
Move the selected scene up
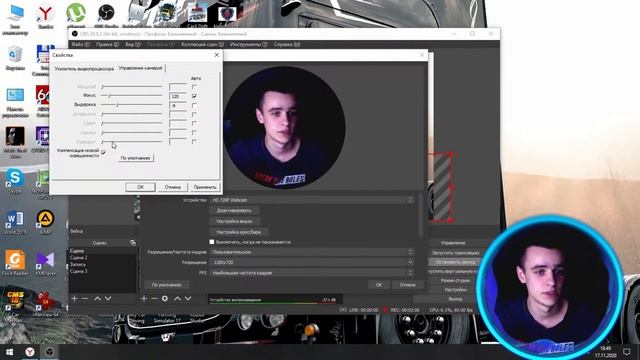pos(98,299)
